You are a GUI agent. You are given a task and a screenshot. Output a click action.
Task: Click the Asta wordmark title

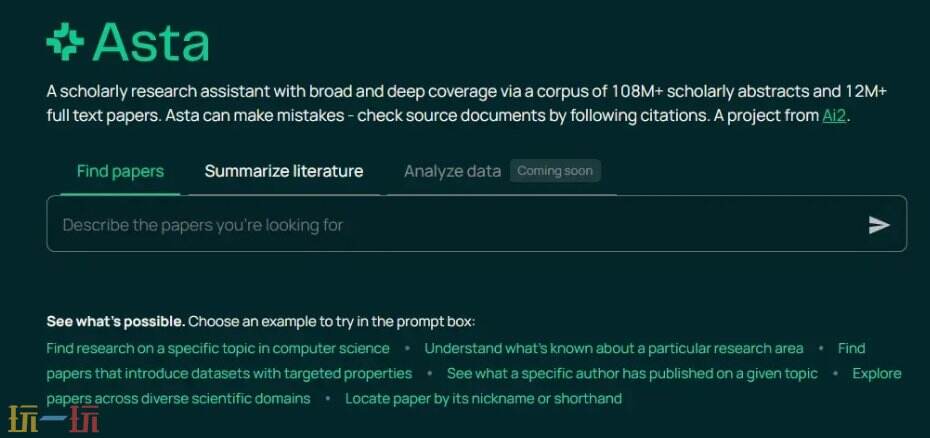[x=151, y=42]
